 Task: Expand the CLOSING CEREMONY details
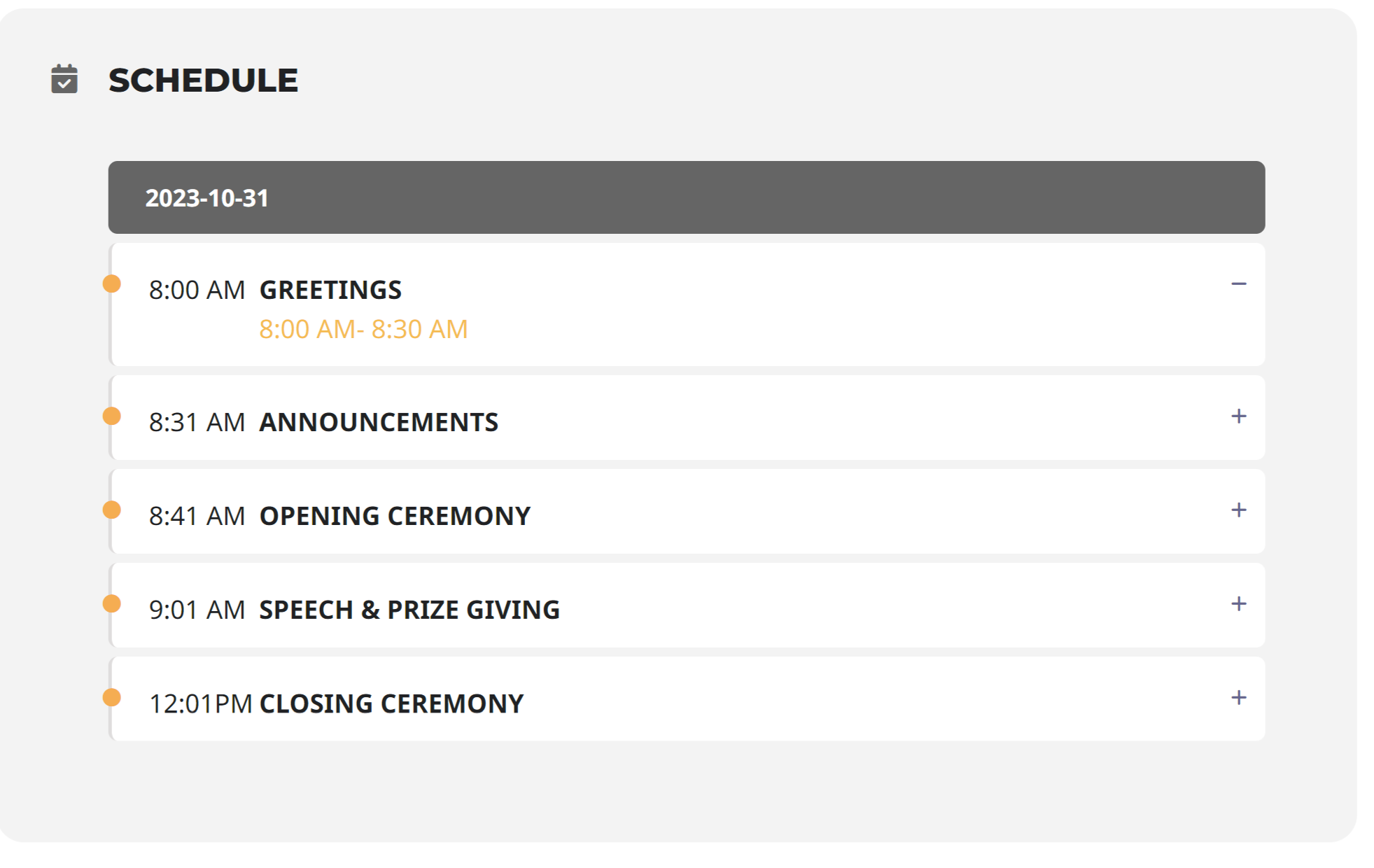coord(1240,697)
